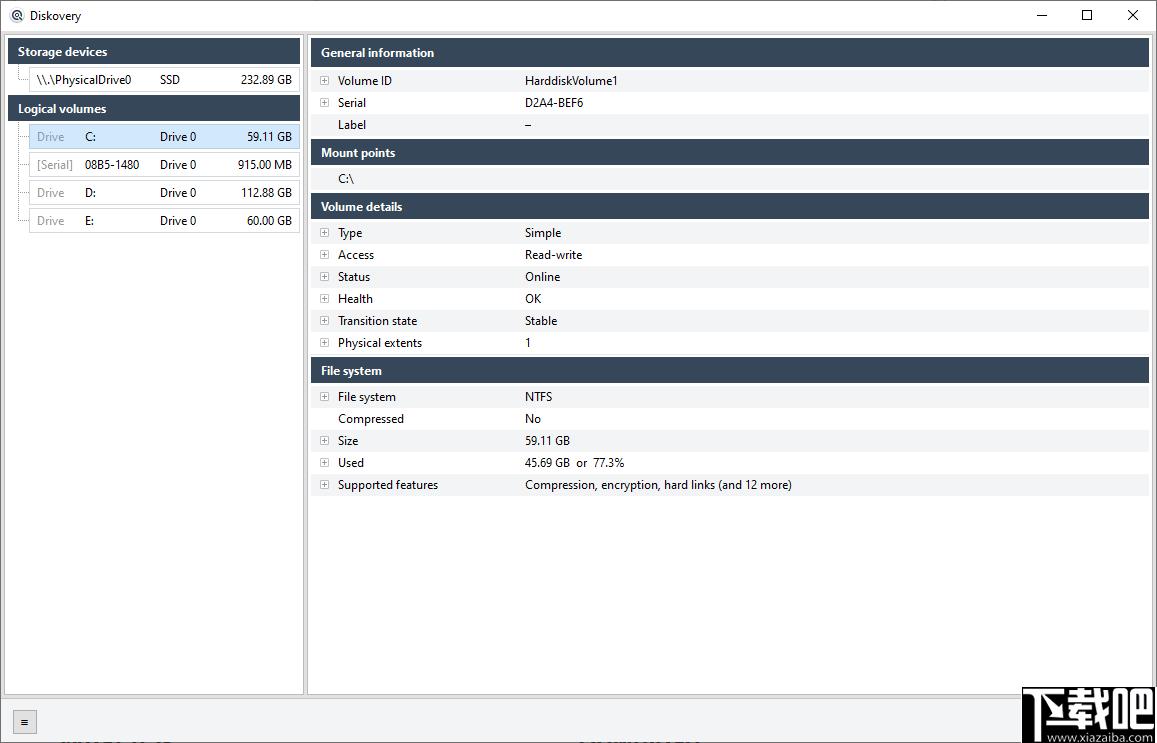Screen dimensions: 1157x743
Task: Click the Diskovery app icon in the title bar
Action: [17, 15]
